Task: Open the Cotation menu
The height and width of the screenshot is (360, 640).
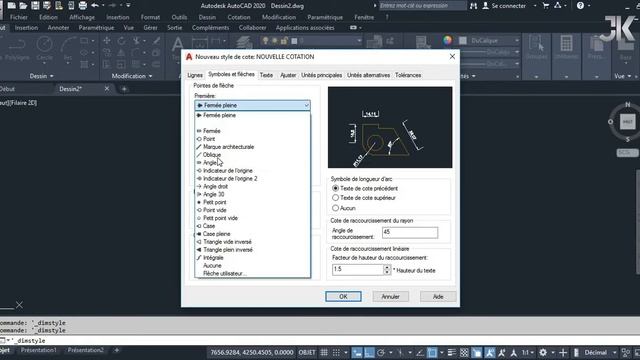Action: [x=239, y=17]
